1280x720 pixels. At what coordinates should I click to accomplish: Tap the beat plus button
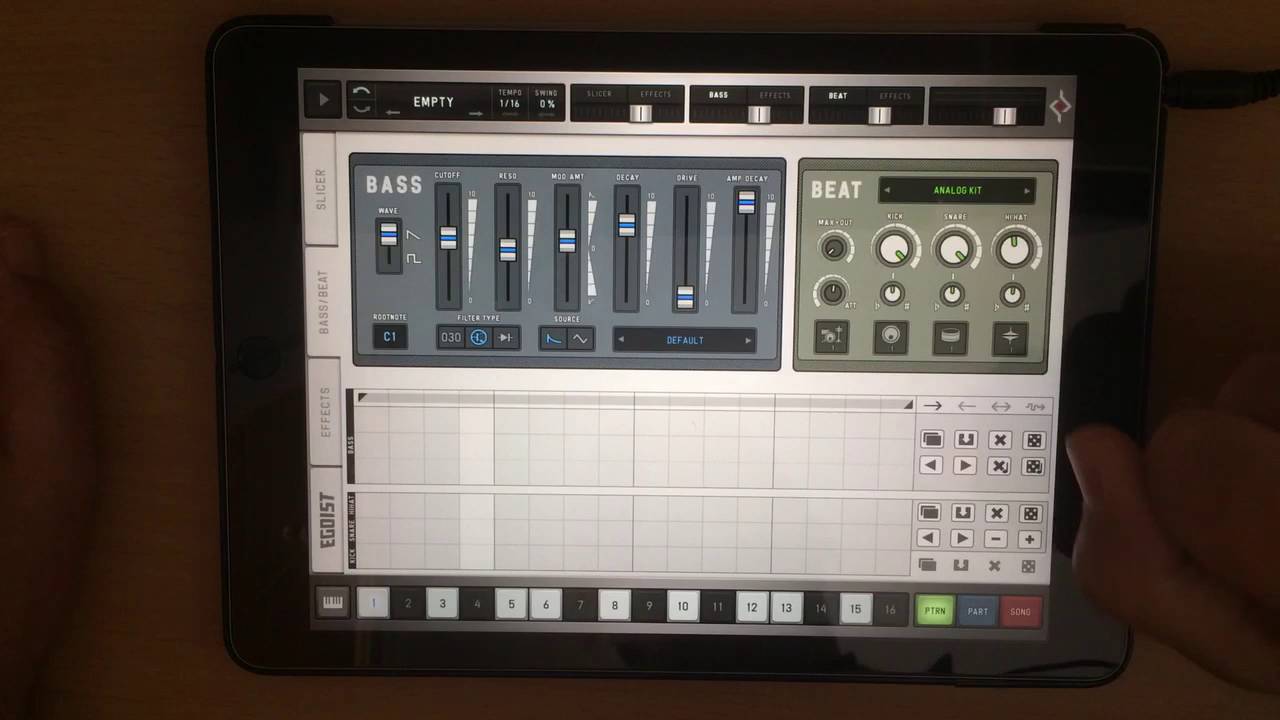point(1029,540)
